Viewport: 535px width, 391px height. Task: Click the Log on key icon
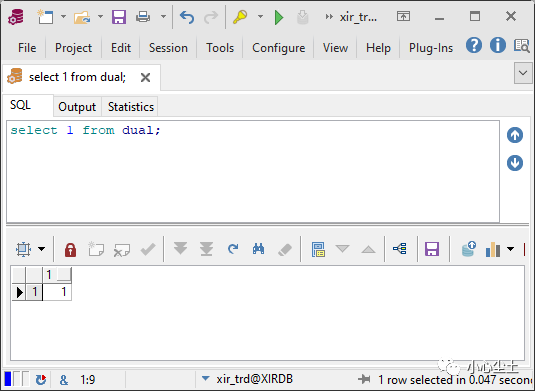[x=240, y=16]
